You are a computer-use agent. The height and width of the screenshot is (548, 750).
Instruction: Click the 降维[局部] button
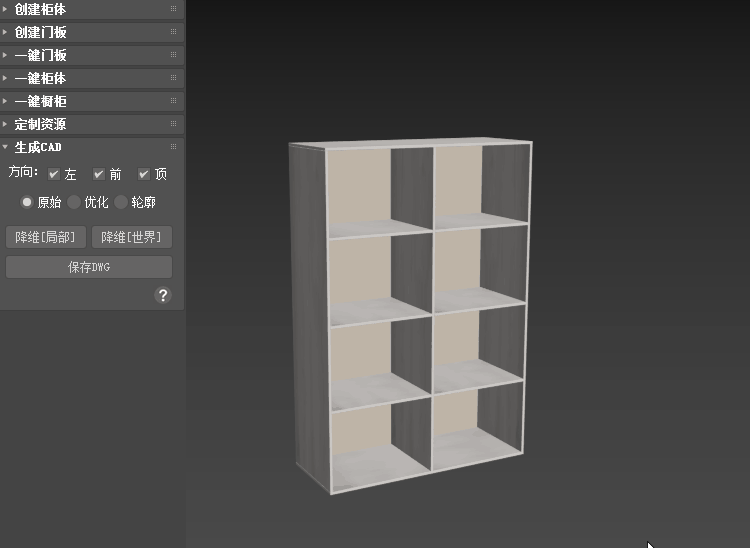(46, 237)
